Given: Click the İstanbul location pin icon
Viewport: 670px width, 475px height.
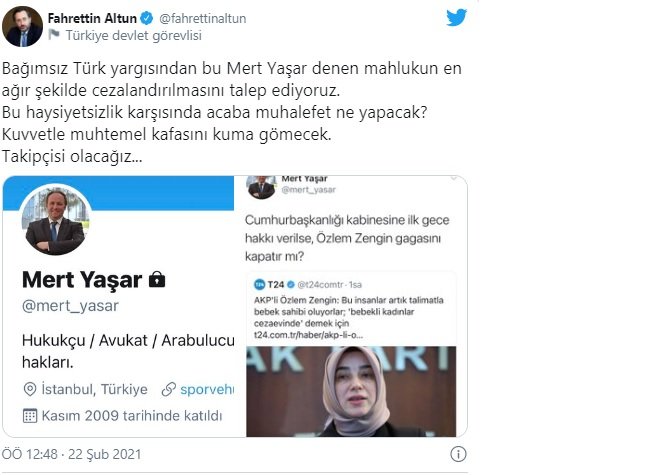Looking at the screenshot, I should pyautogui.click(x=29, y=389).
